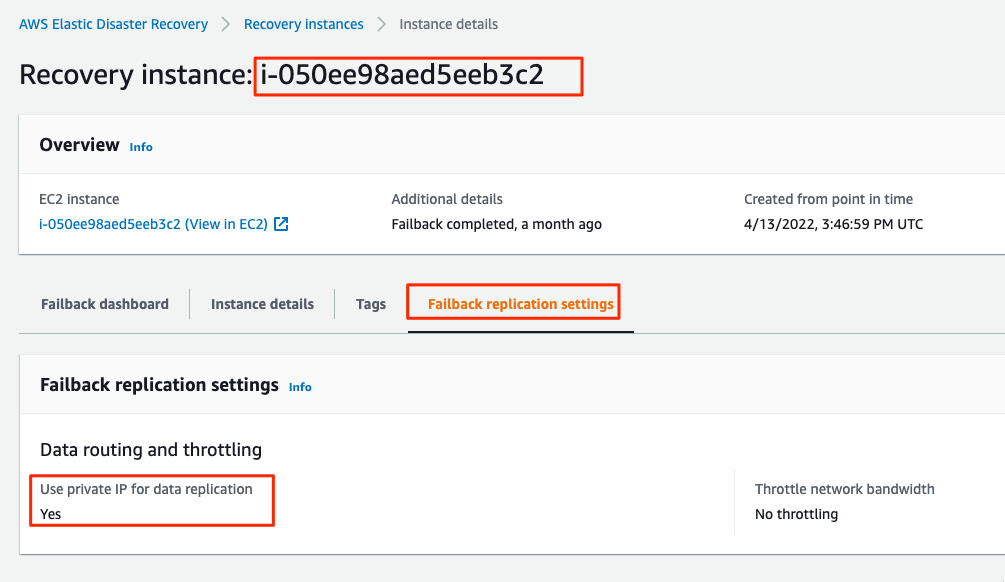Screen dimensions: 1005x582
Task: Click the breadcrumb chevron after Recovery instances
Action: click(381, 24)
